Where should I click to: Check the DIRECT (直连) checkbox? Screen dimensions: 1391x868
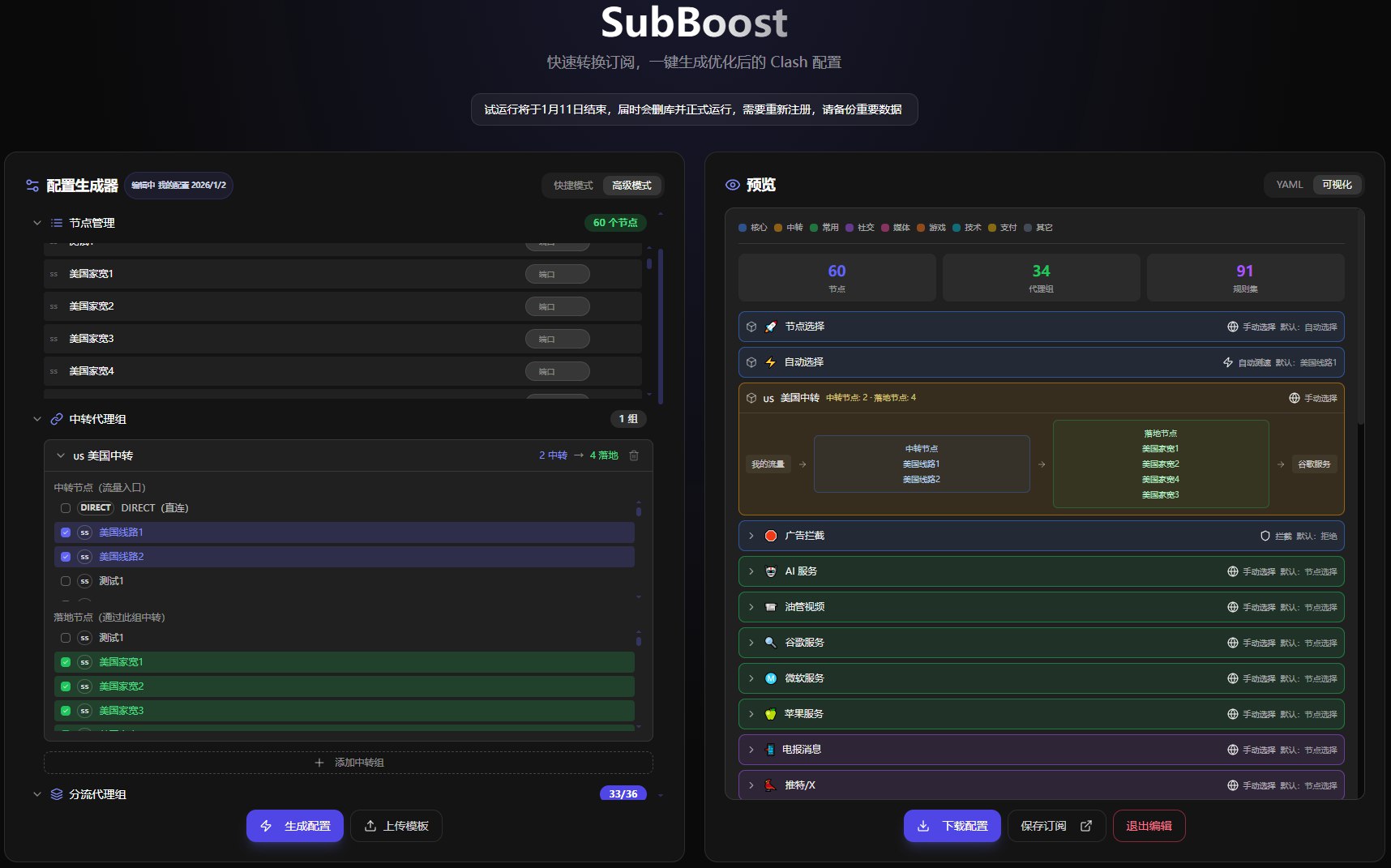coord(66,508)
